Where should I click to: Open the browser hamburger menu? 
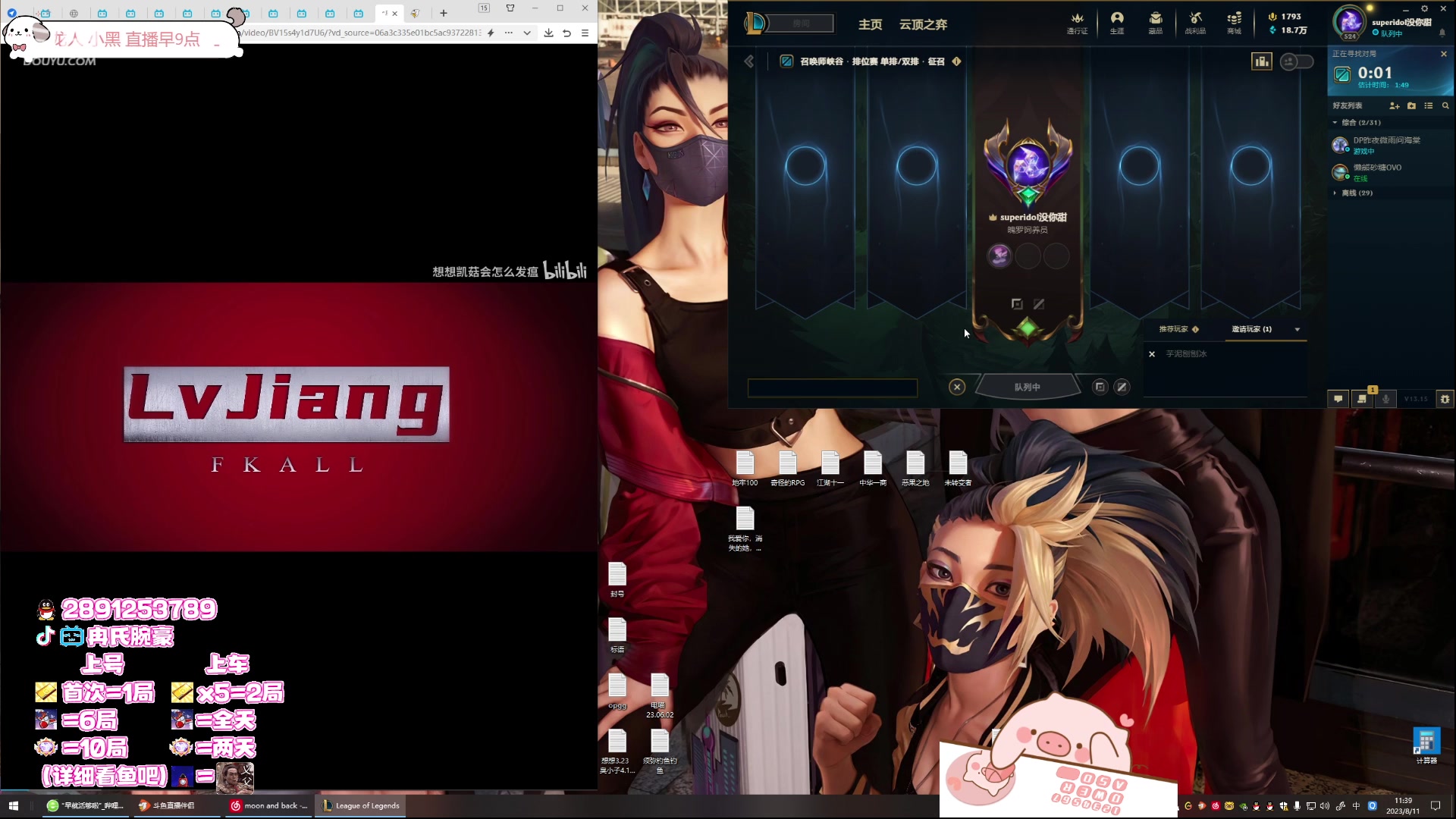585,33
